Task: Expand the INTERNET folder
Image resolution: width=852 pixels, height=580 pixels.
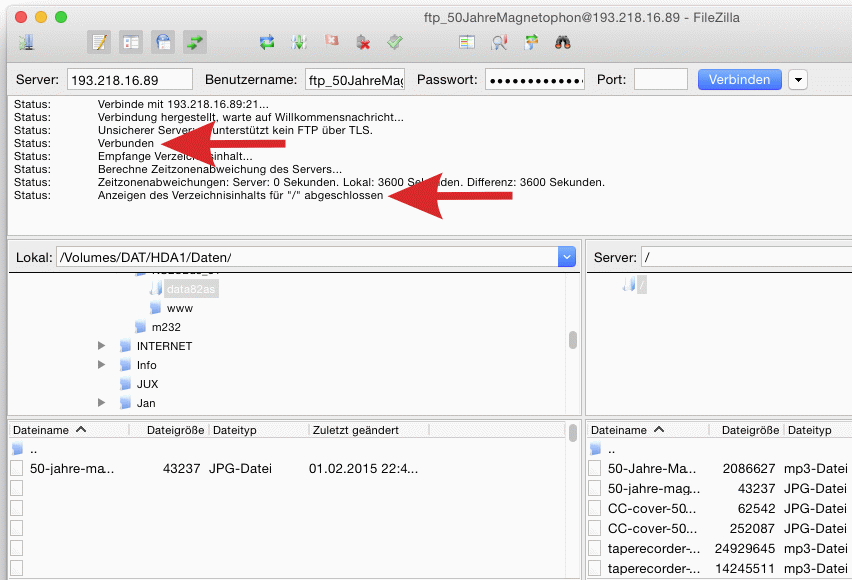Action: click(101, 346)
